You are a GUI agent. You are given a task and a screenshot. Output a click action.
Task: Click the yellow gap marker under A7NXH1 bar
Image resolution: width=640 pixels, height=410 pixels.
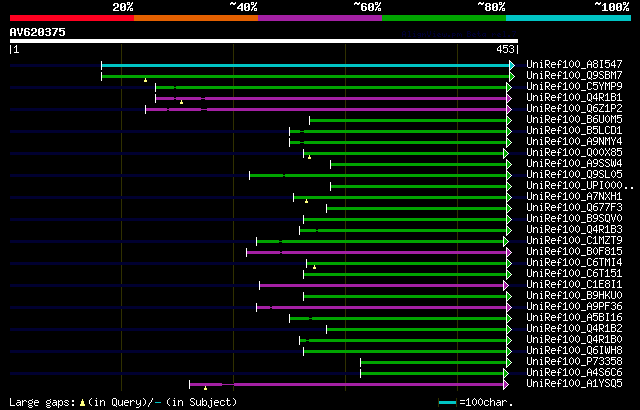click(306, 201)
